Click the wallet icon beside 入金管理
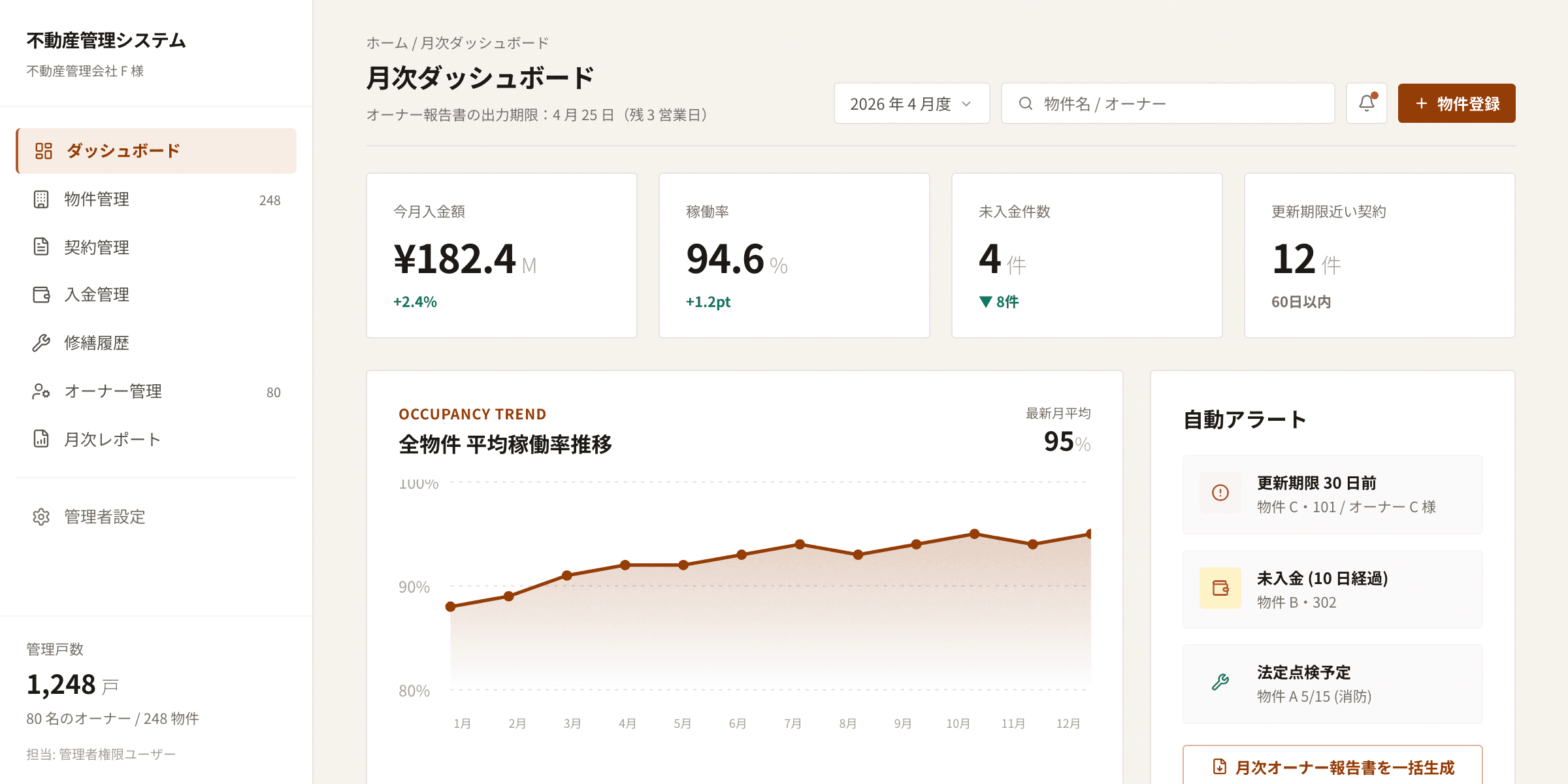Image resolution: width=1568 pixels, height=784 pixels. [x=41, y=295]
